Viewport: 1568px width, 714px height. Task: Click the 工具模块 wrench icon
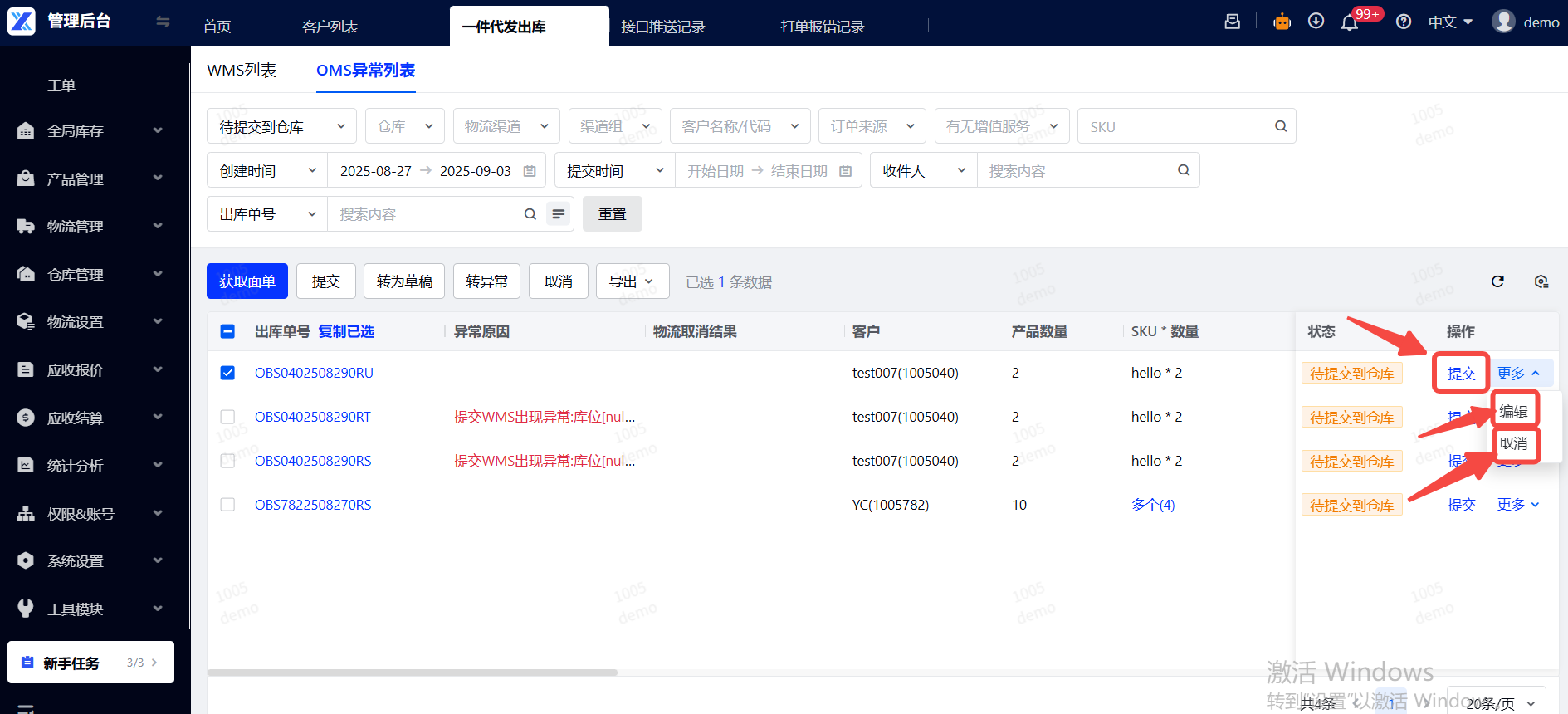[26, 609]
